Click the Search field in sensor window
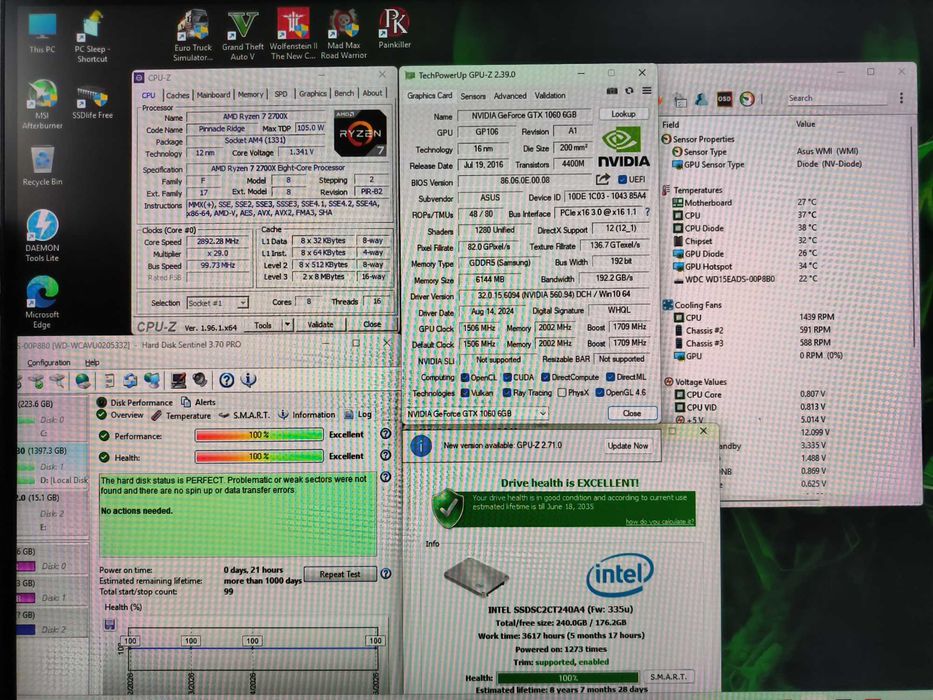Viewport: 933px width, 700px height. click(837, 98)
